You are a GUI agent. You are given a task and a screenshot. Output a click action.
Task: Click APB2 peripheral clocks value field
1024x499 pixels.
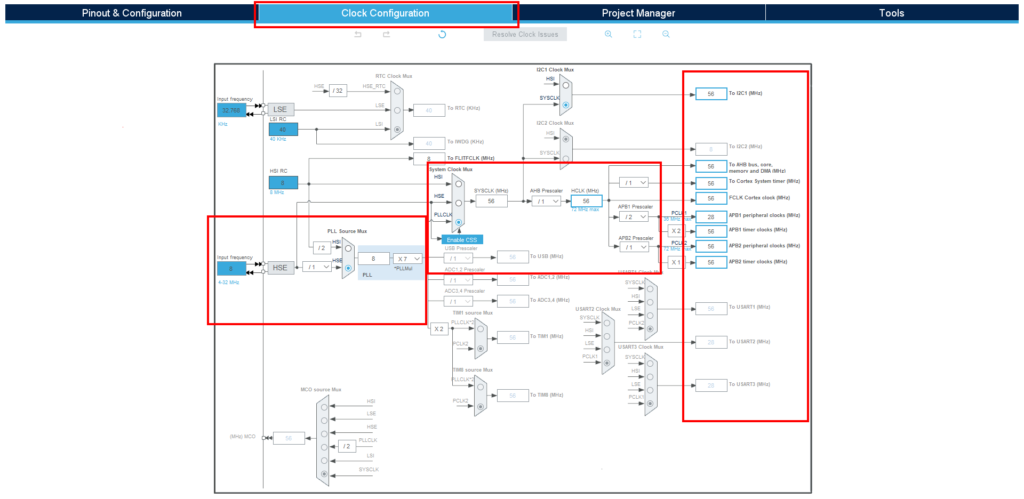point(711,246)
